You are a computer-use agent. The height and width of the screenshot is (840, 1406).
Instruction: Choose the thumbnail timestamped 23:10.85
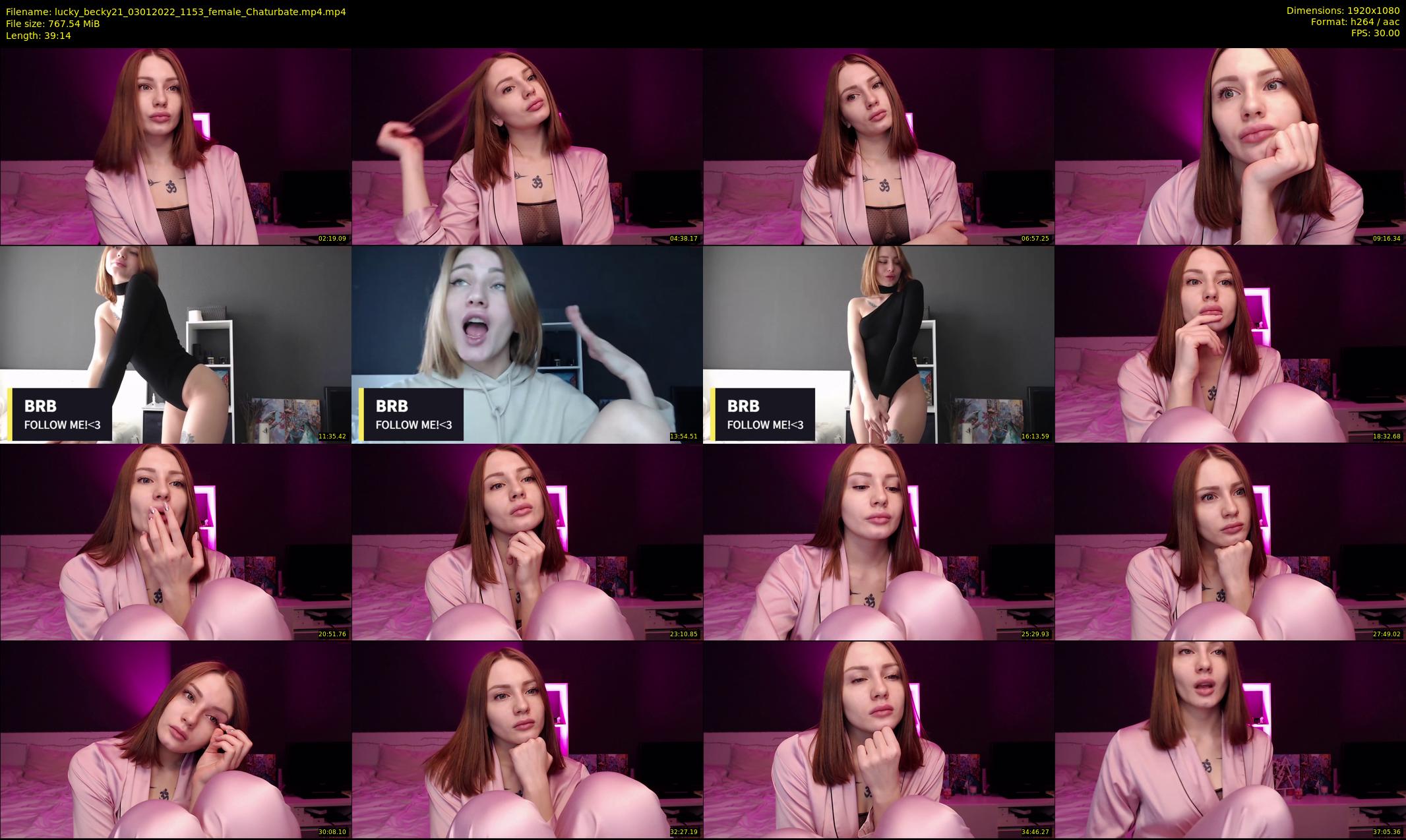tap(527, 541)
